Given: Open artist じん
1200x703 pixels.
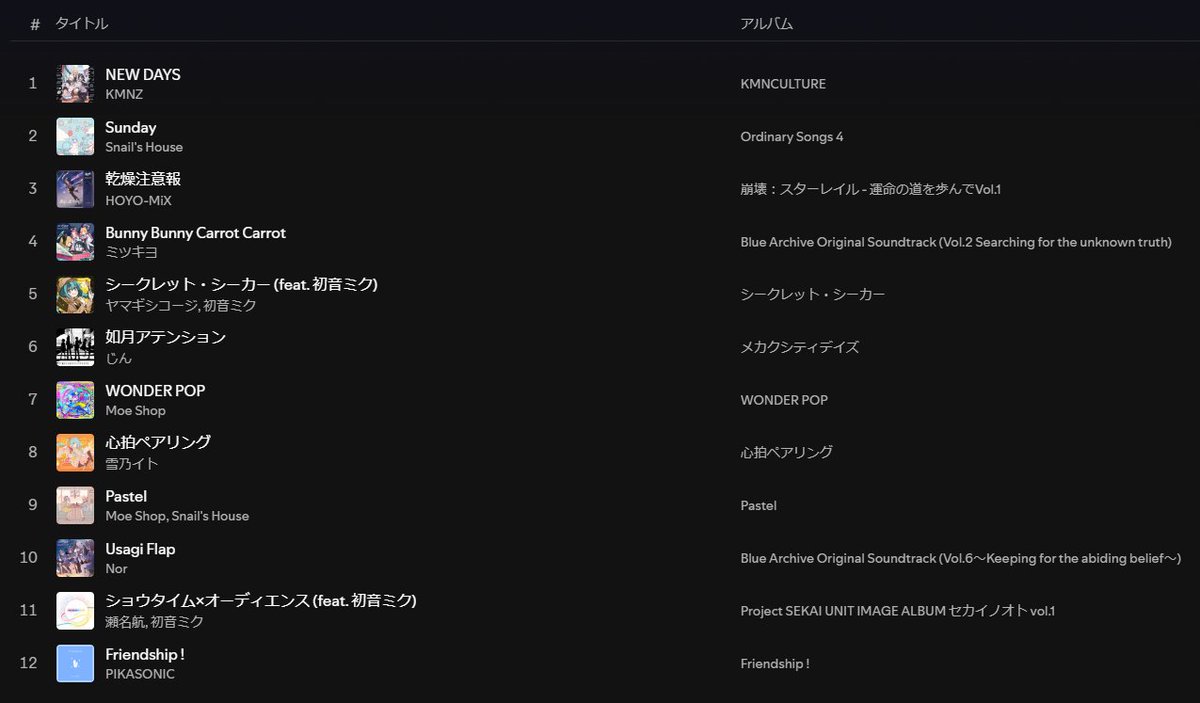Looking at the screenshot, I should coord(118,358).
